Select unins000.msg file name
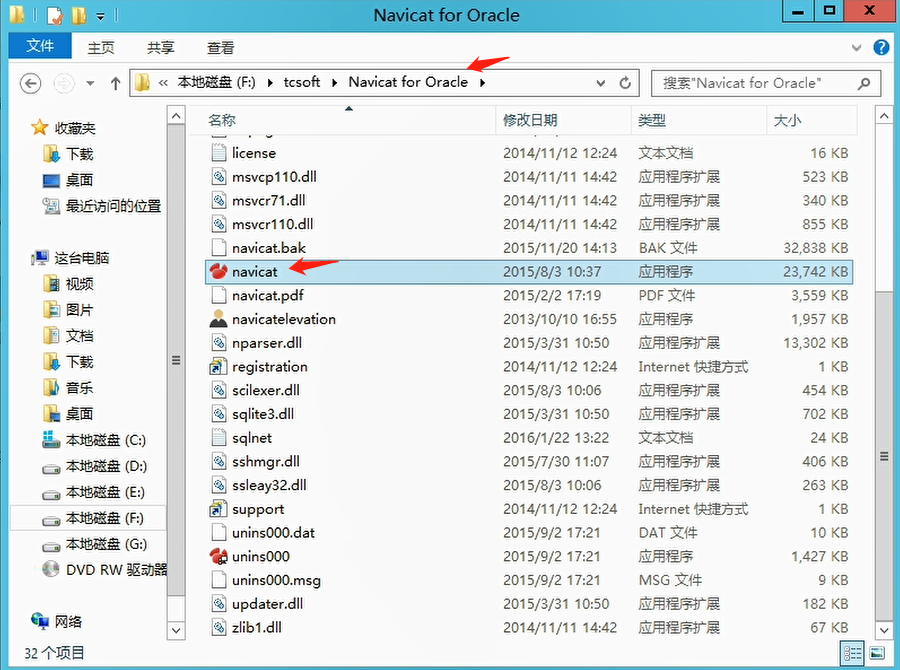The height and width of the screenshot is (670, 900). [x=276, y=580]
